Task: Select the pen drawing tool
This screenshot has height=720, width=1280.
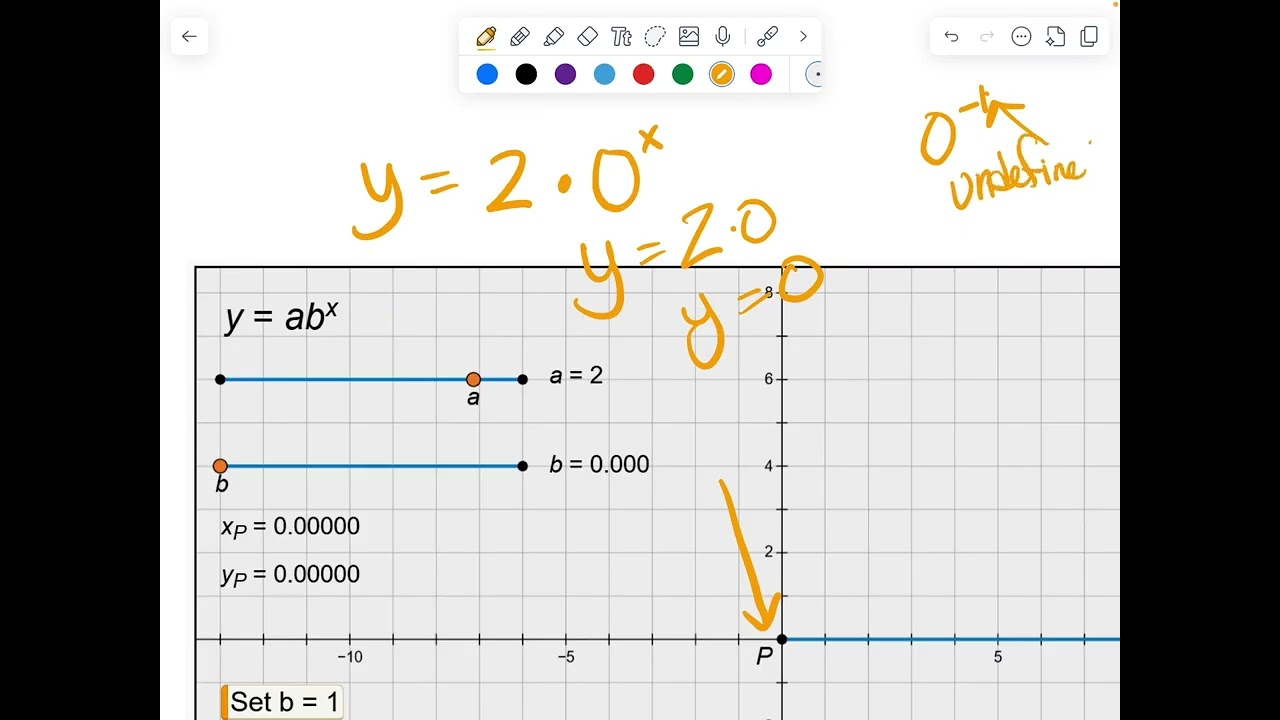Action: click(486, 37)
